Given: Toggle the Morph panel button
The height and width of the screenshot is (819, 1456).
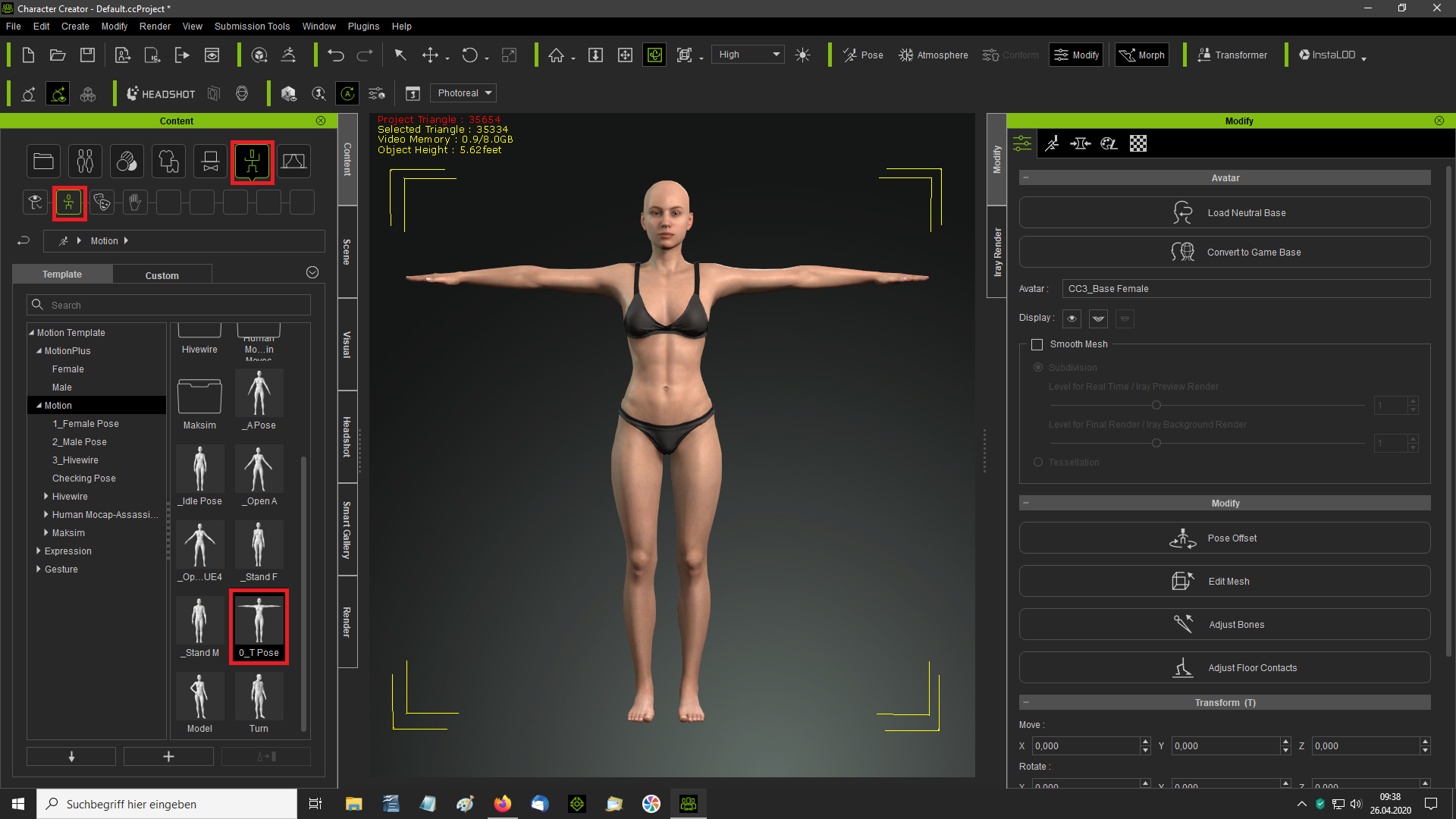Looking at the screenshot, I should 1142,55.
